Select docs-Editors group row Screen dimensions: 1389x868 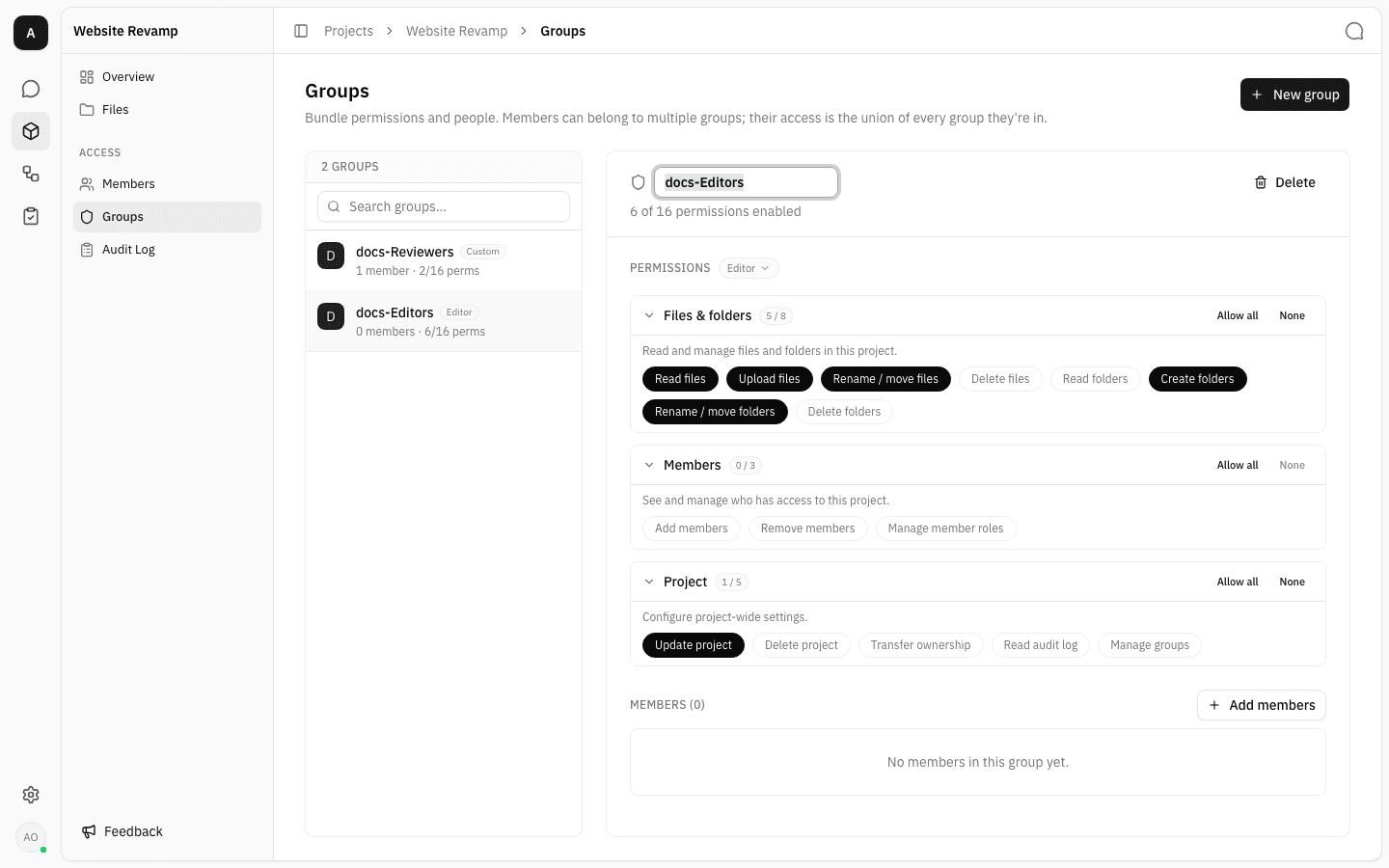[x=444, y=321]
